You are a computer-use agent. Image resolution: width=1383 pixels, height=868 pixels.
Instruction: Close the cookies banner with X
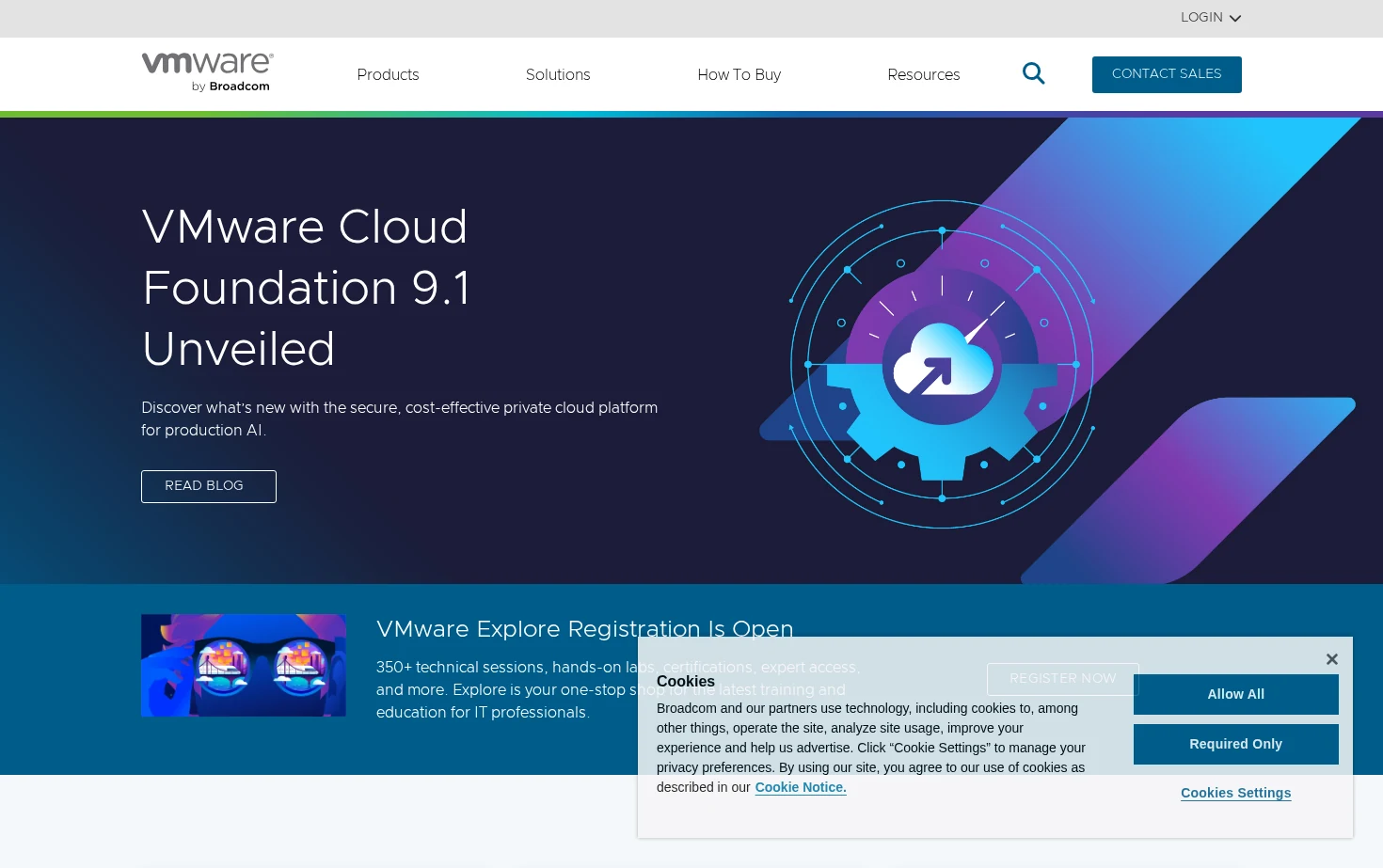pyautogui.click(x=1331, y=659)
